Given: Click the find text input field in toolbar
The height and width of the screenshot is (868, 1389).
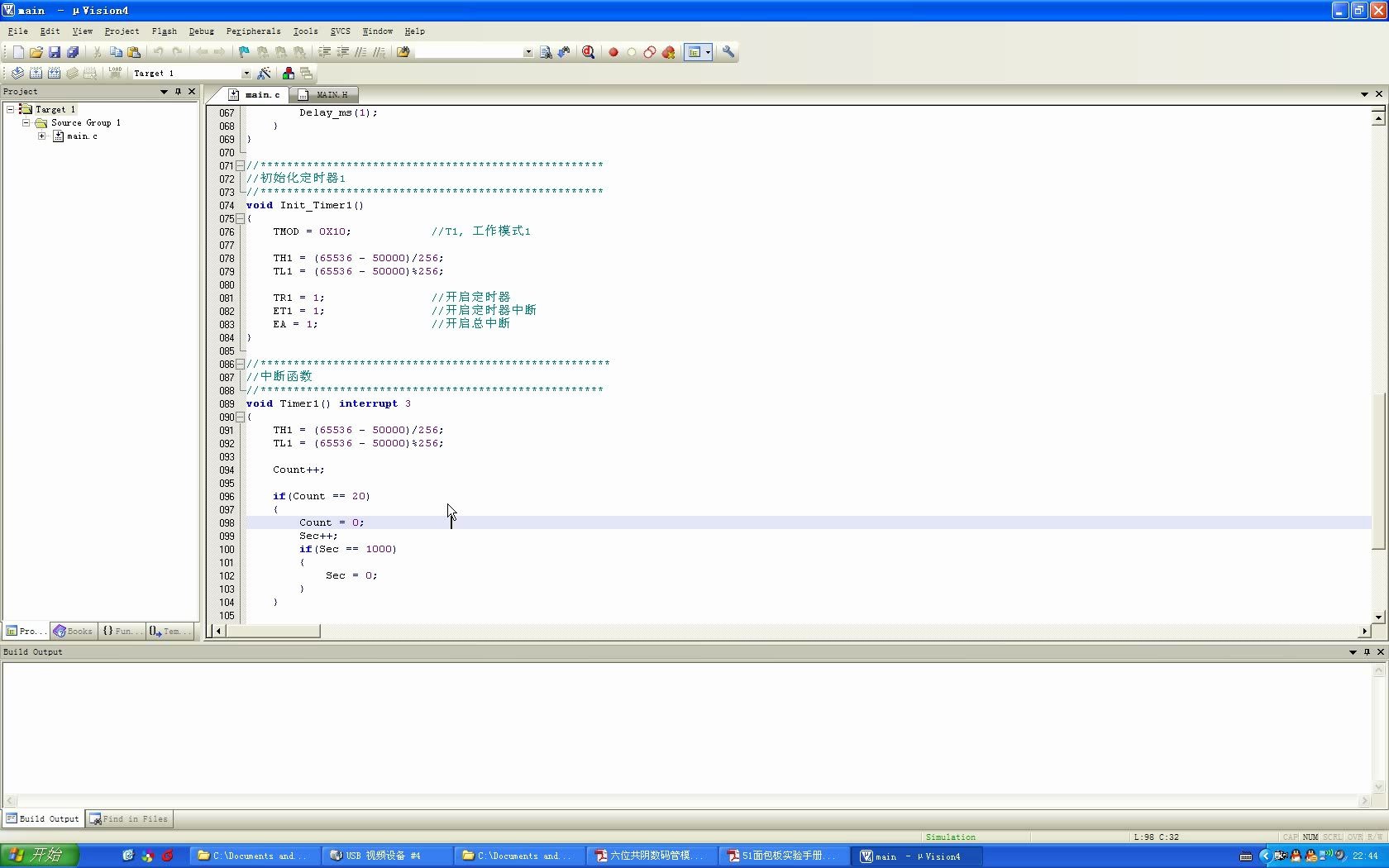Looking at the screenshot, I should coord(469,52).
